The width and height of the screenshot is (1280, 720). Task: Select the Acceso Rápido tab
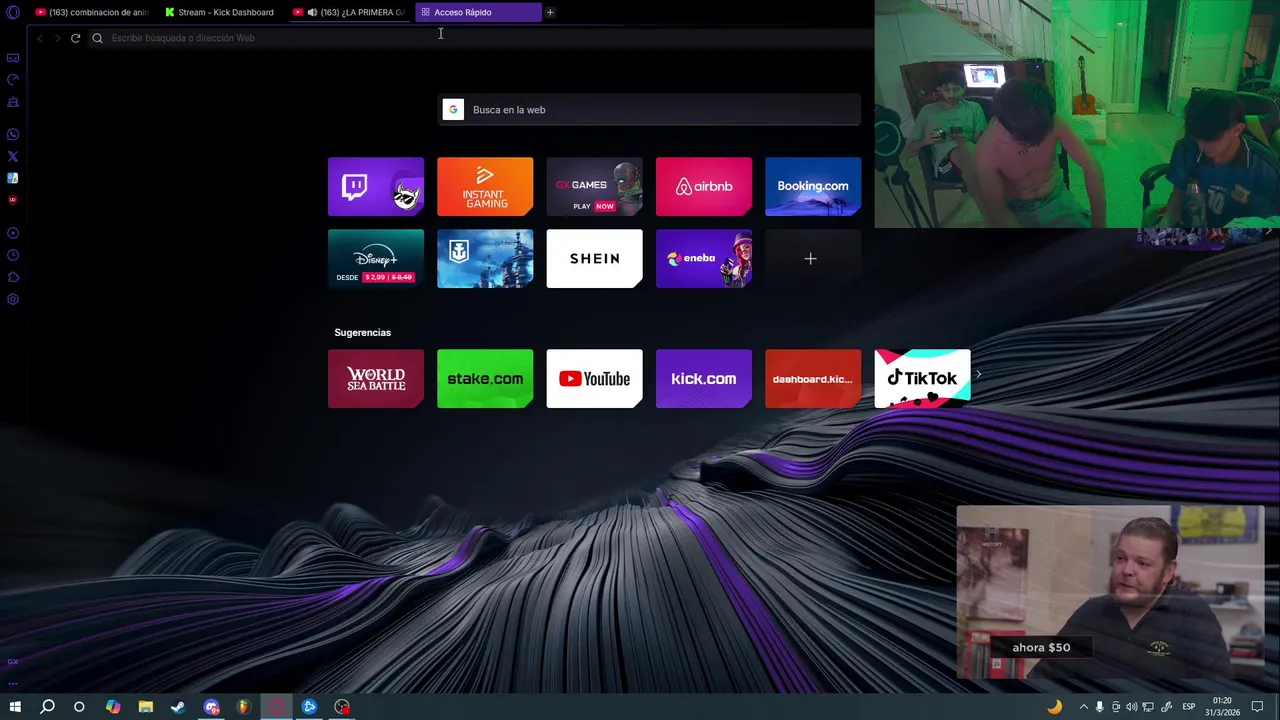[478, 12]
